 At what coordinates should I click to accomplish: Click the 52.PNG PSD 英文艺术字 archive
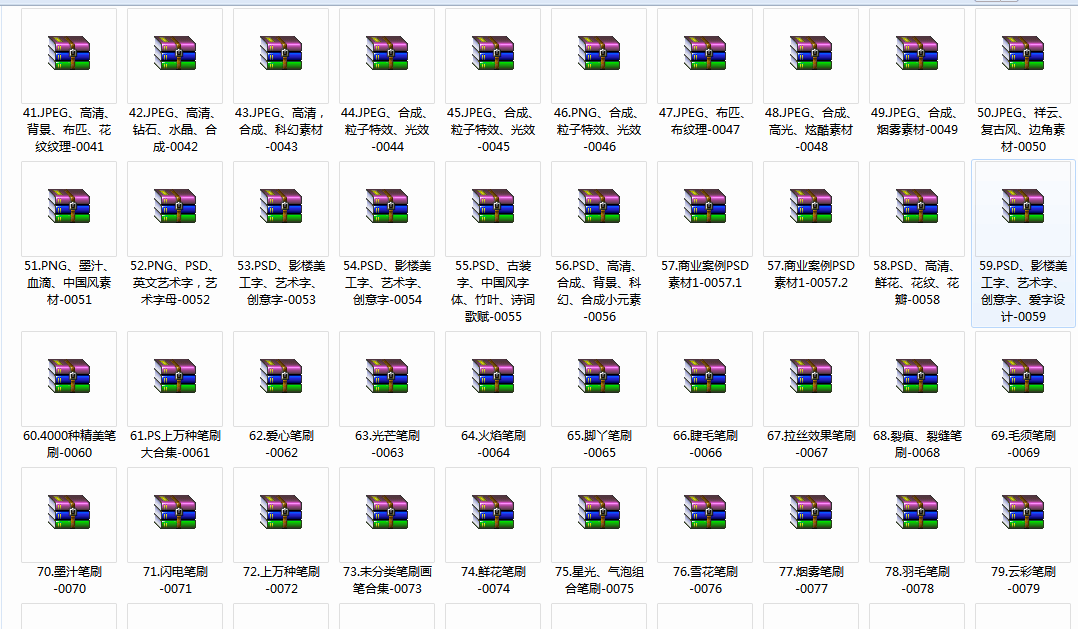click(174, 208)
